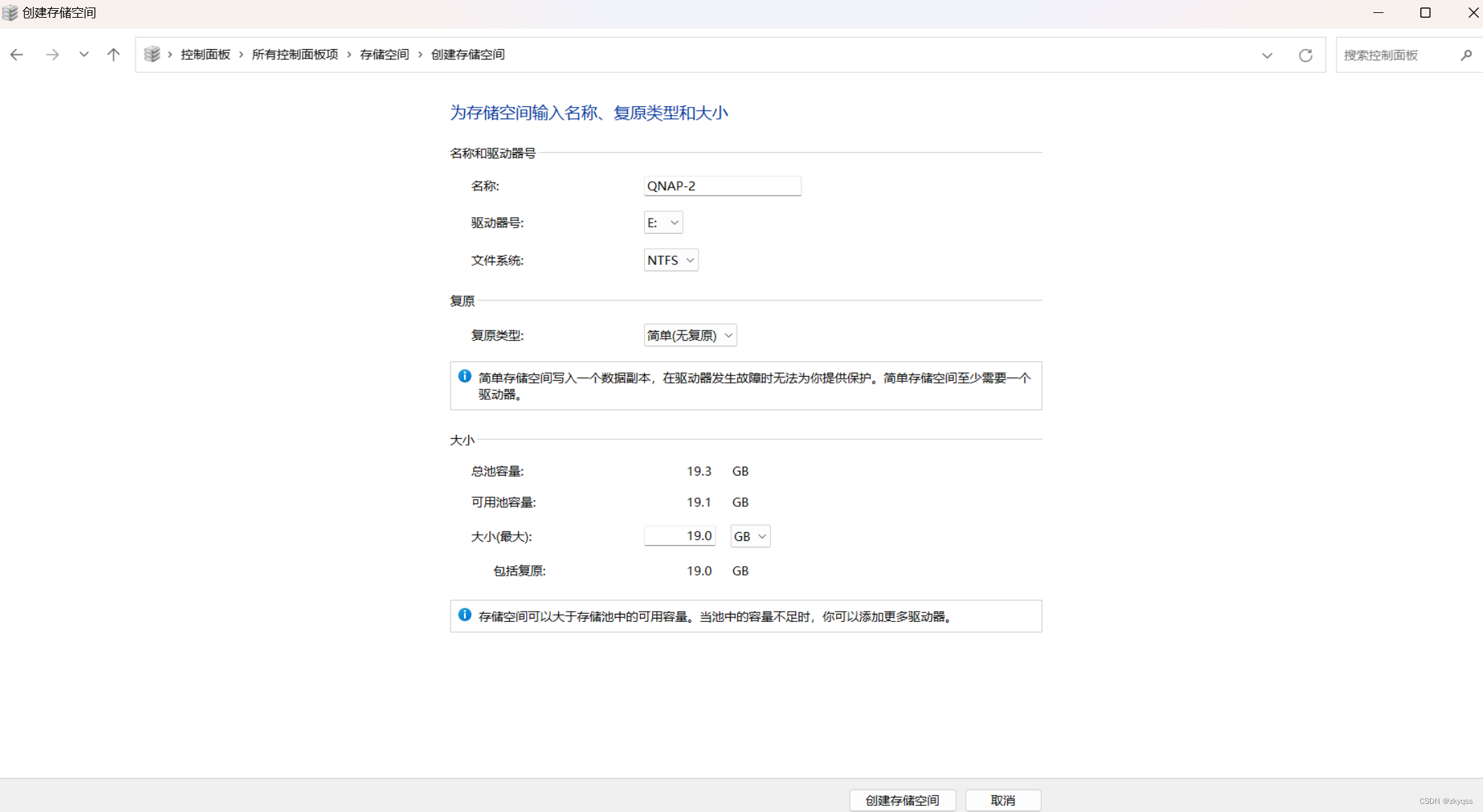Open the GB size unit dropdown

coord(750,537)
